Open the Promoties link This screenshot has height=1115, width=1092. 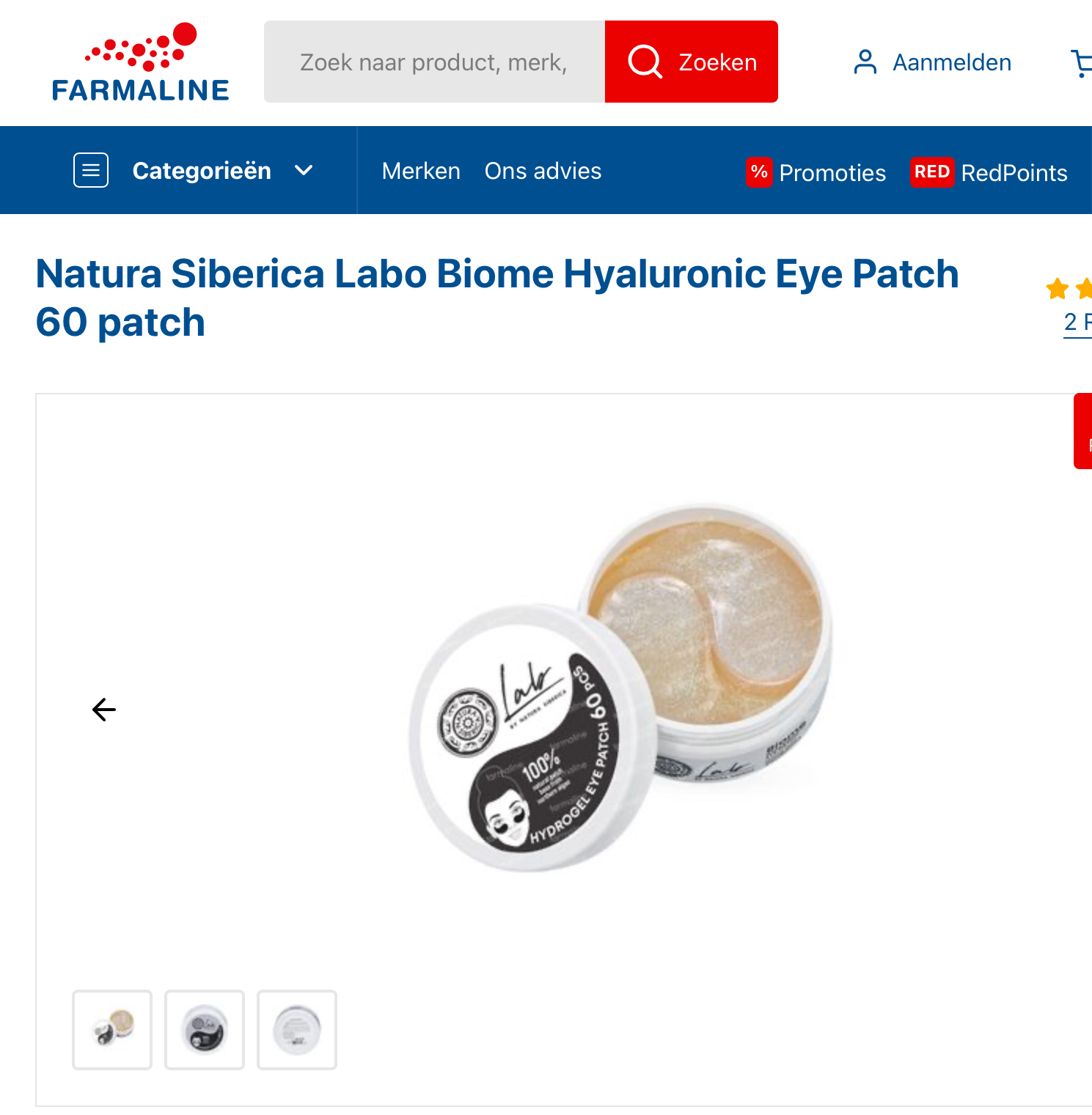[x=832, y=173]
